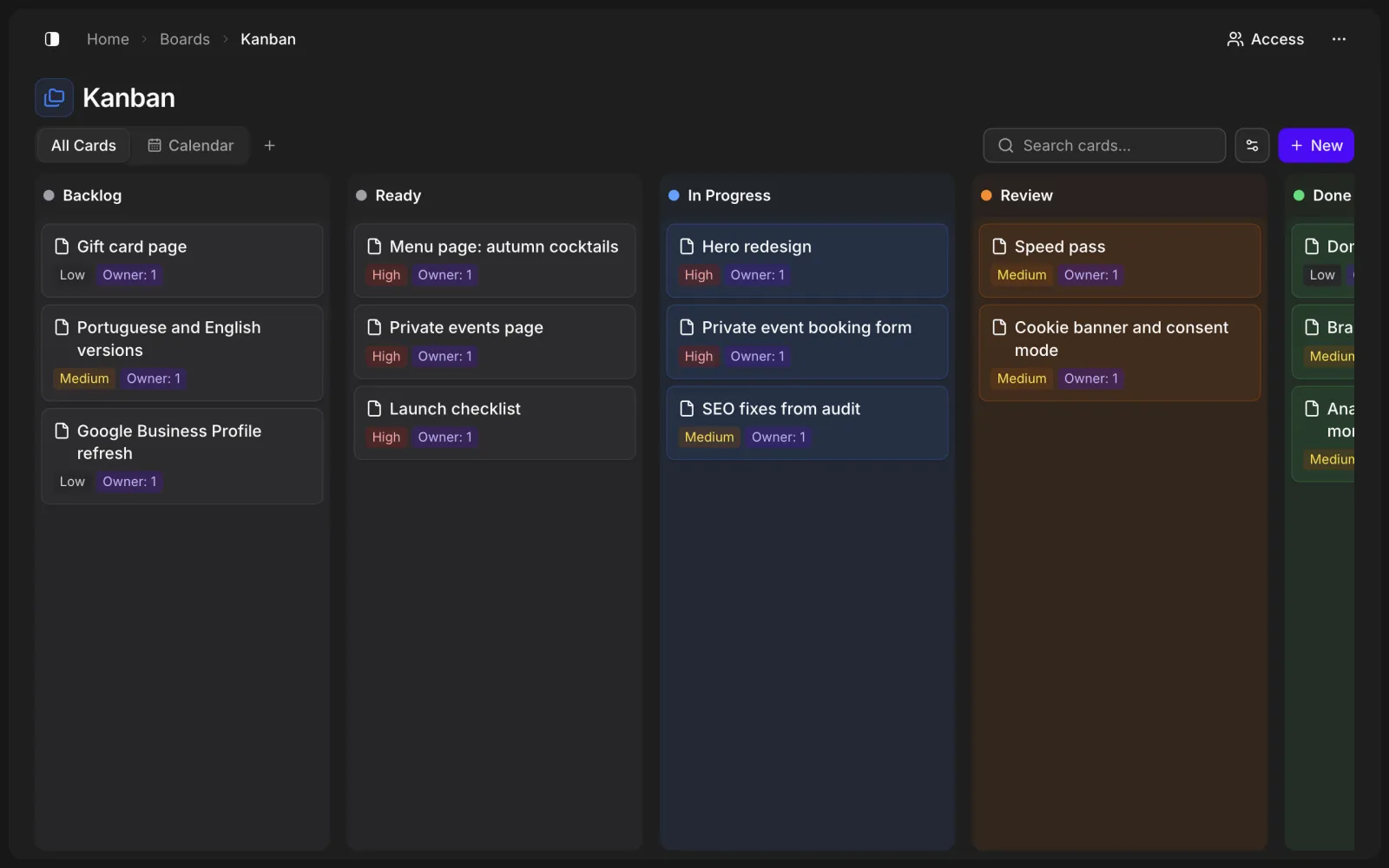Click the document icon on Menu page card
Viewport: 1389px width, 868px height.
tap(374, 247)
